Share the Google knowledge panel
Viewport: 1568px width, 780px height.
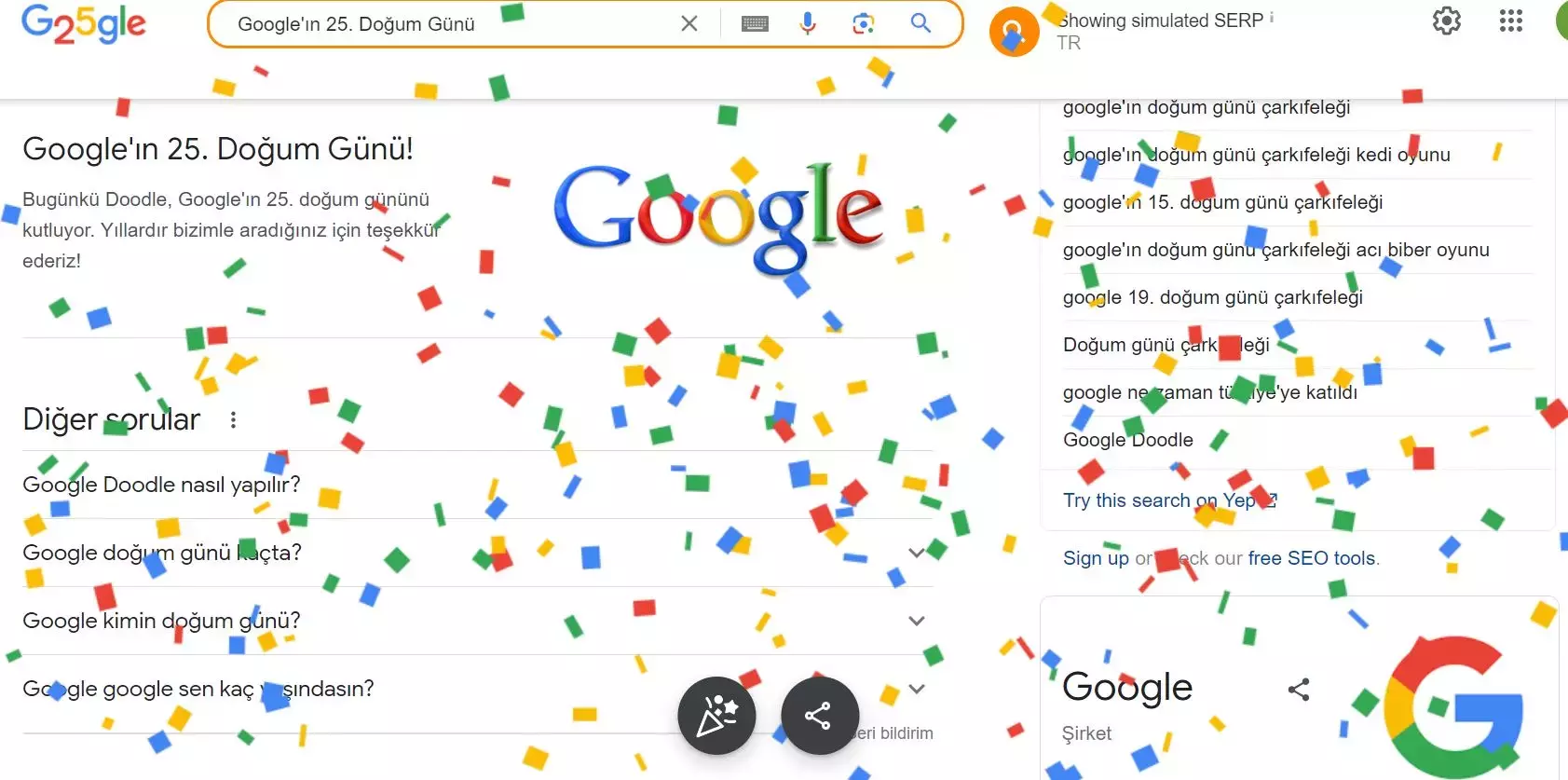click(1299, 690)
